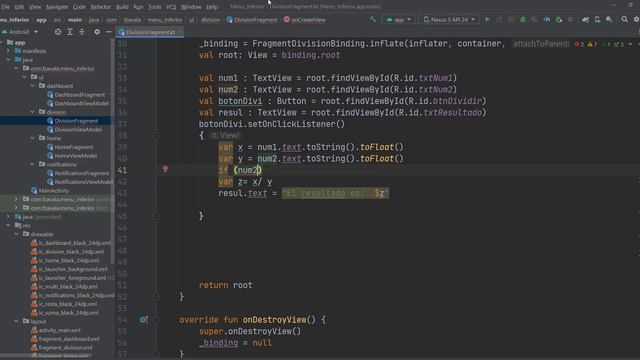
Task: Collapse the drawable folder
Action: tap(16, 234)
